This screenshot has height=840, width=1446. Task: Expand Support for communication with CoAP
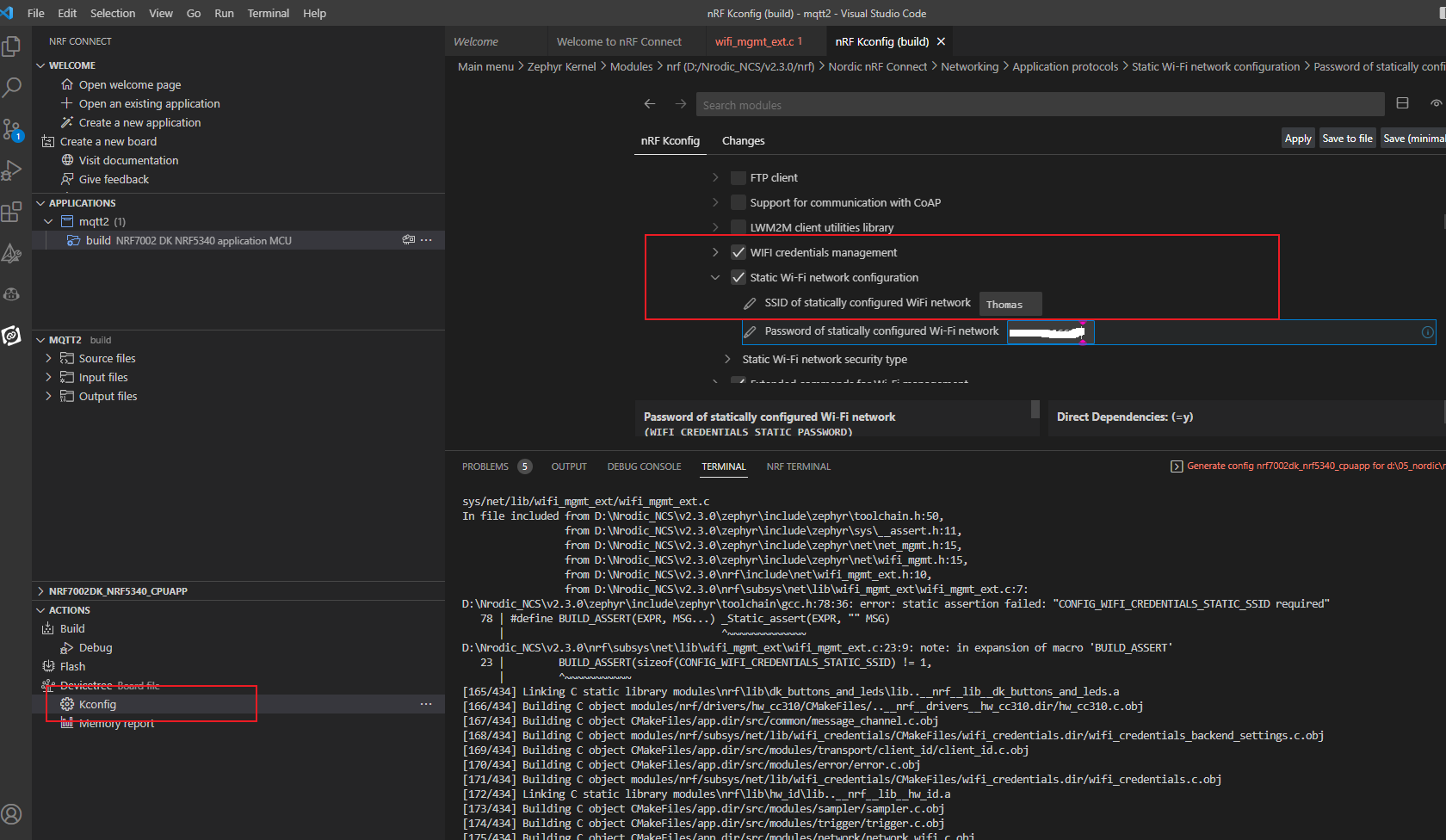pyautogui.click(x=715, y=202)
